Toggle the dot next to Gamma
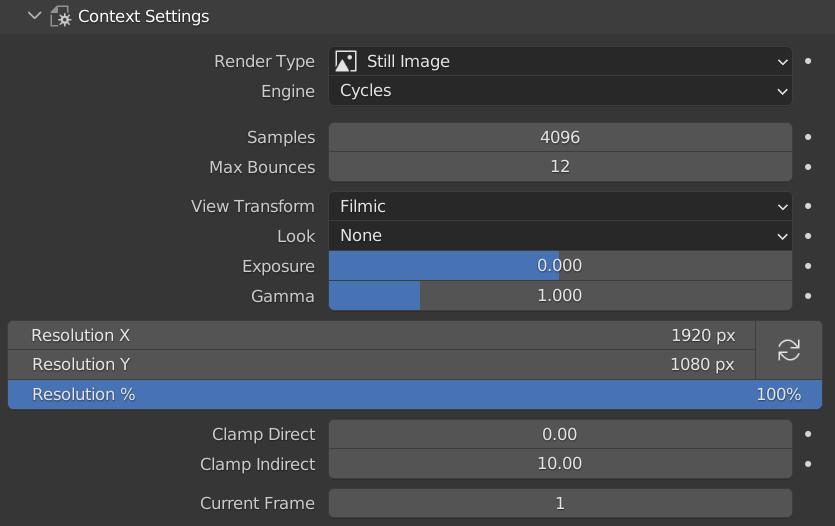This screenshot has width=835, height=526. 808,296
